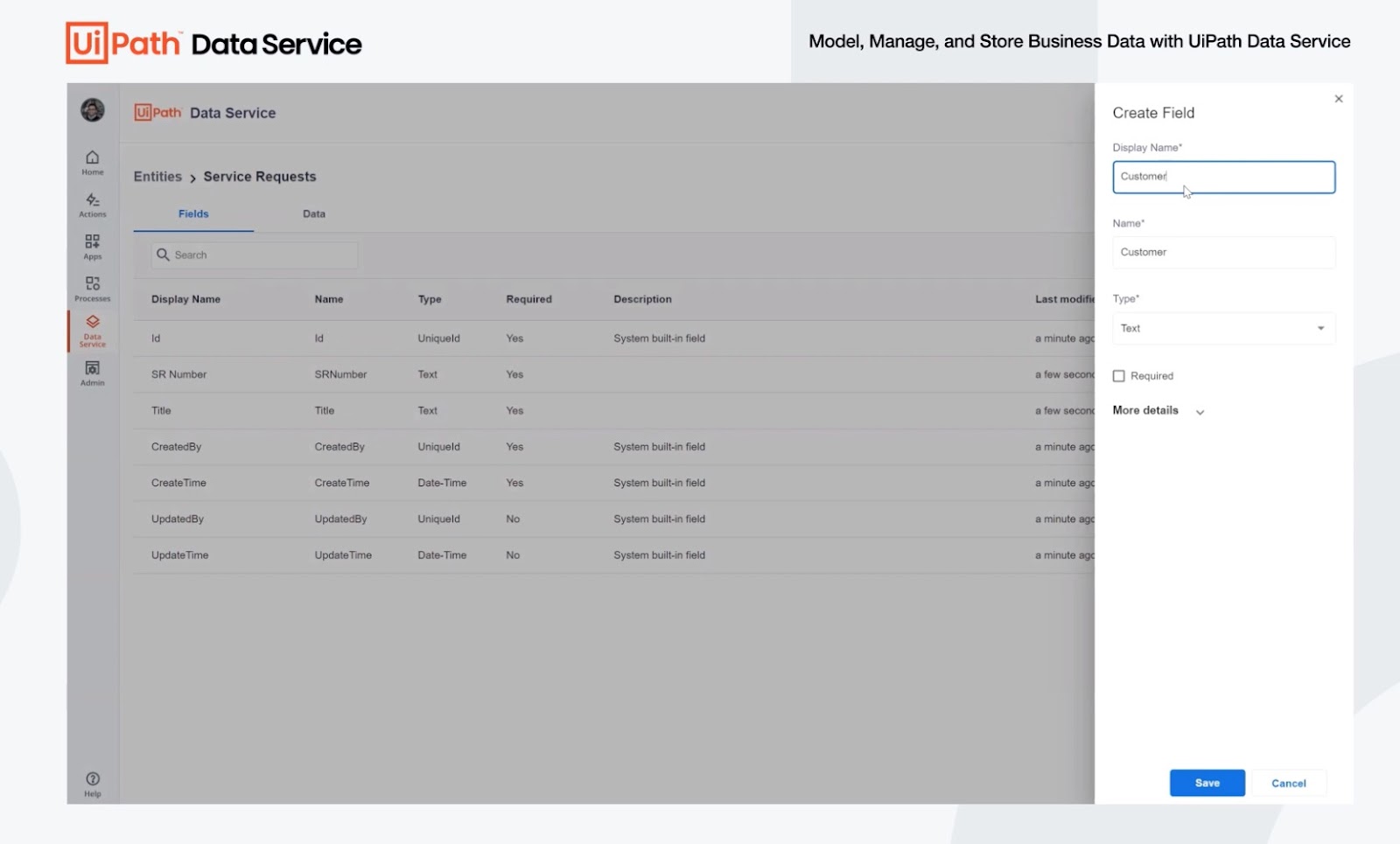The width and height of the screenshot is (1400, 844).
Task: Select the UpdatedBy display name cell
Action: 178,520
